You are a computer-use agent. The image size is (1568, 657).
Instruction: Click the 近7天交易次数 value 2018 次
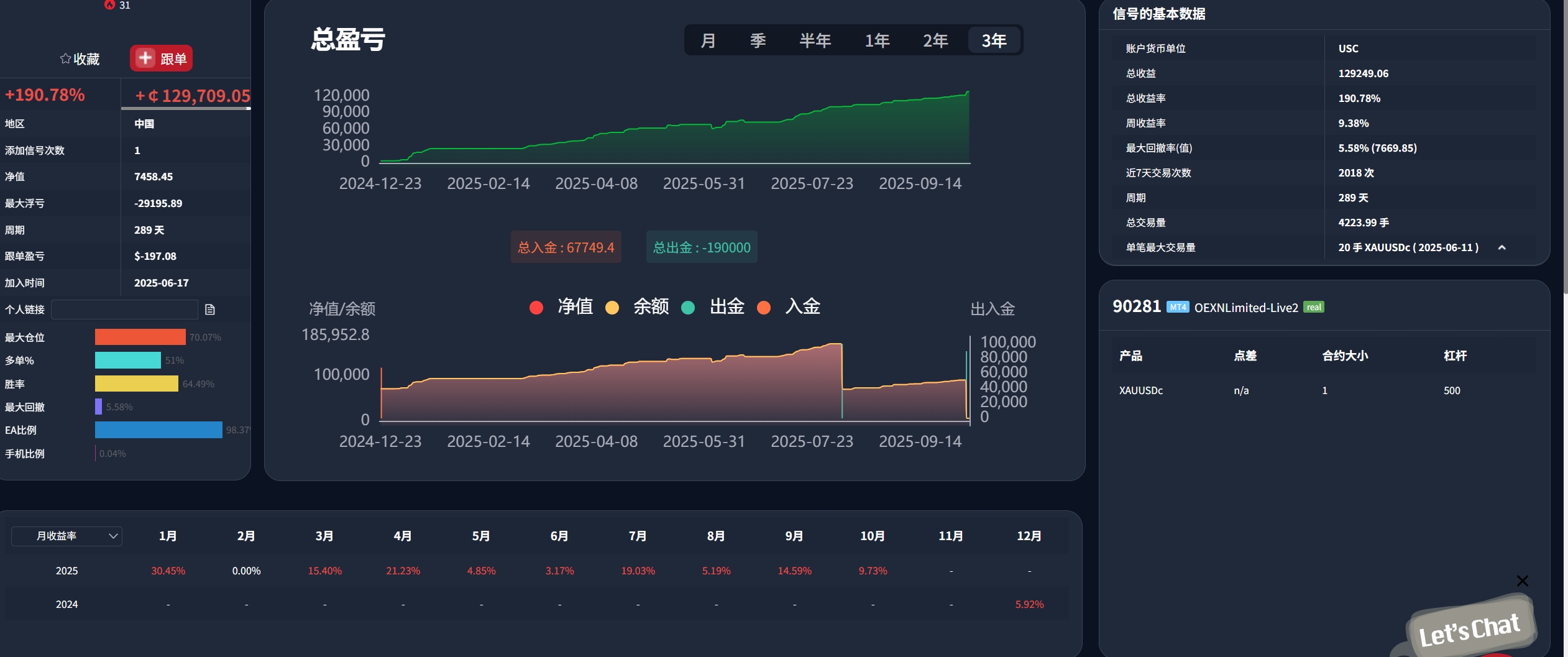point(1356,173)
